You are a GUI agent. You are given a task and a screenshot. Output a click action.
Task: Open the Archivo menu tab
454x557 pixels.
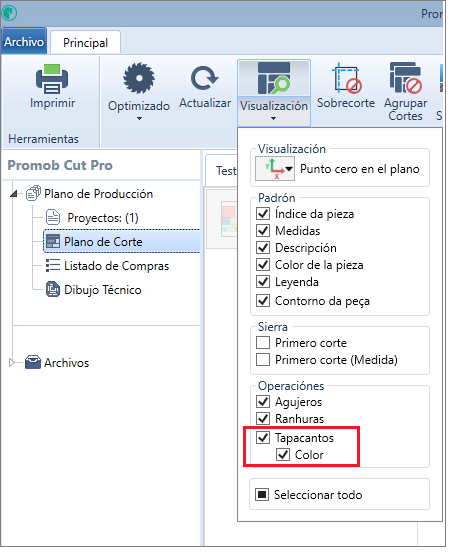click(x=24, y=42)
